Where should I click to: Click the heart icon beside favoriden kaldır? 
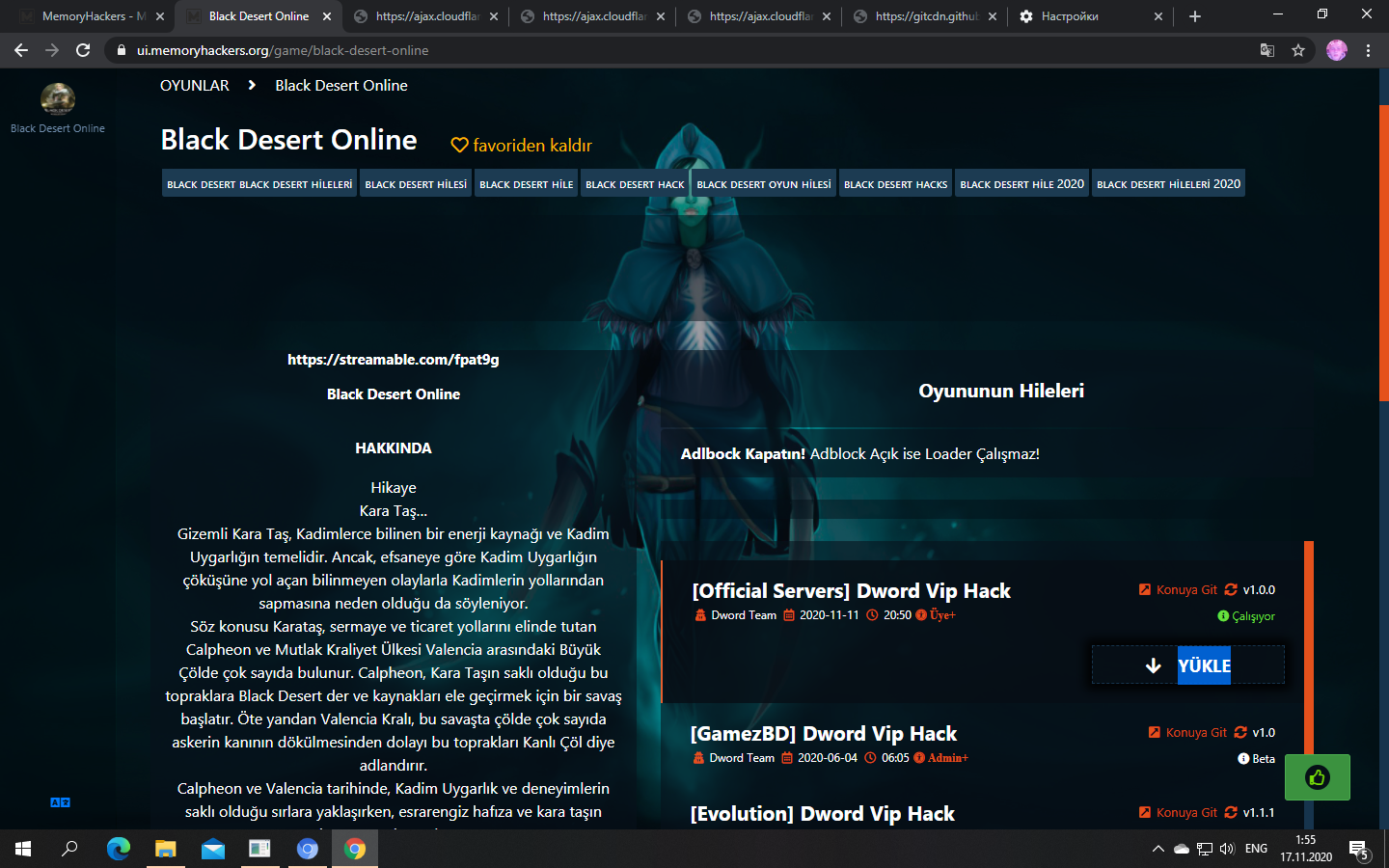pyautogui.click(x=460, y=145)
